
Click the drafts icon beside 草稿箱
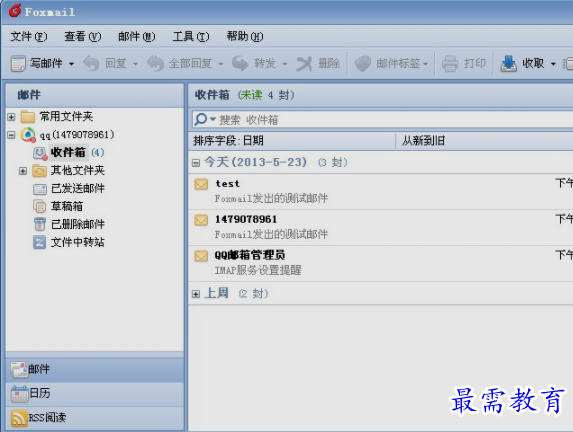tap(39, 206)
